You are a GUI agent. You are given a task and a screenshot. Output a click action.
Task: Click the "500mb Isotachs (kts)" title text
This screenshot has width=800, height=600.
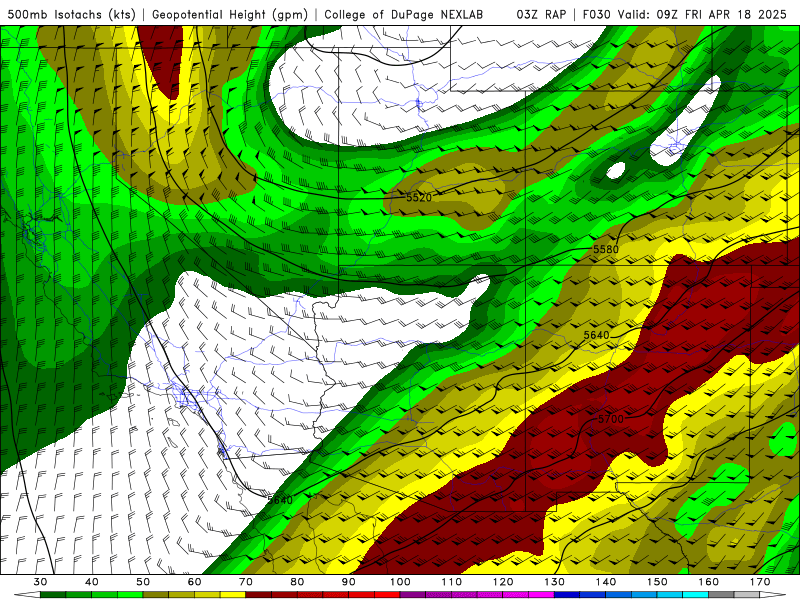pos(71,14)
